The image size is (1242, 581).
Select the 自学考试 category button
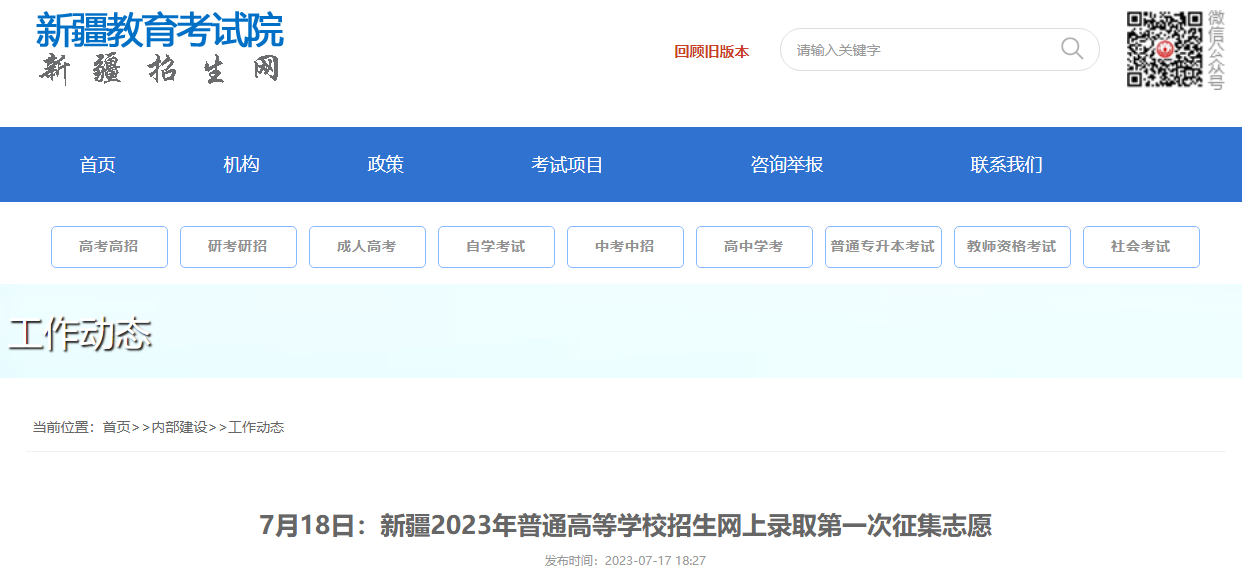tap(496, 247)
